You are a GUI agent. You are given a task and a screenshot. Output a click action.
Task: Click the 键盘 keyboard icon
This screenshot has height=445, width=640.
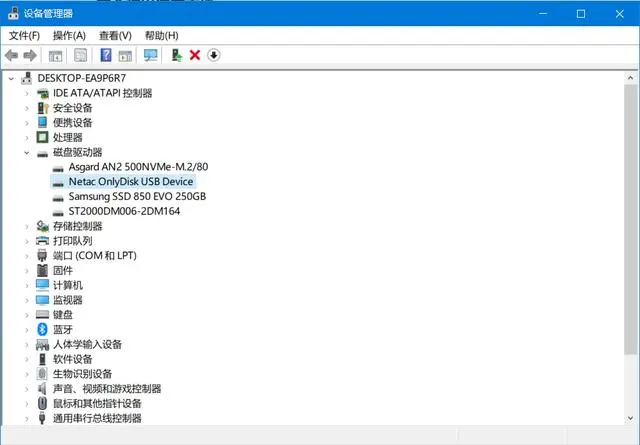click(42, 314)
